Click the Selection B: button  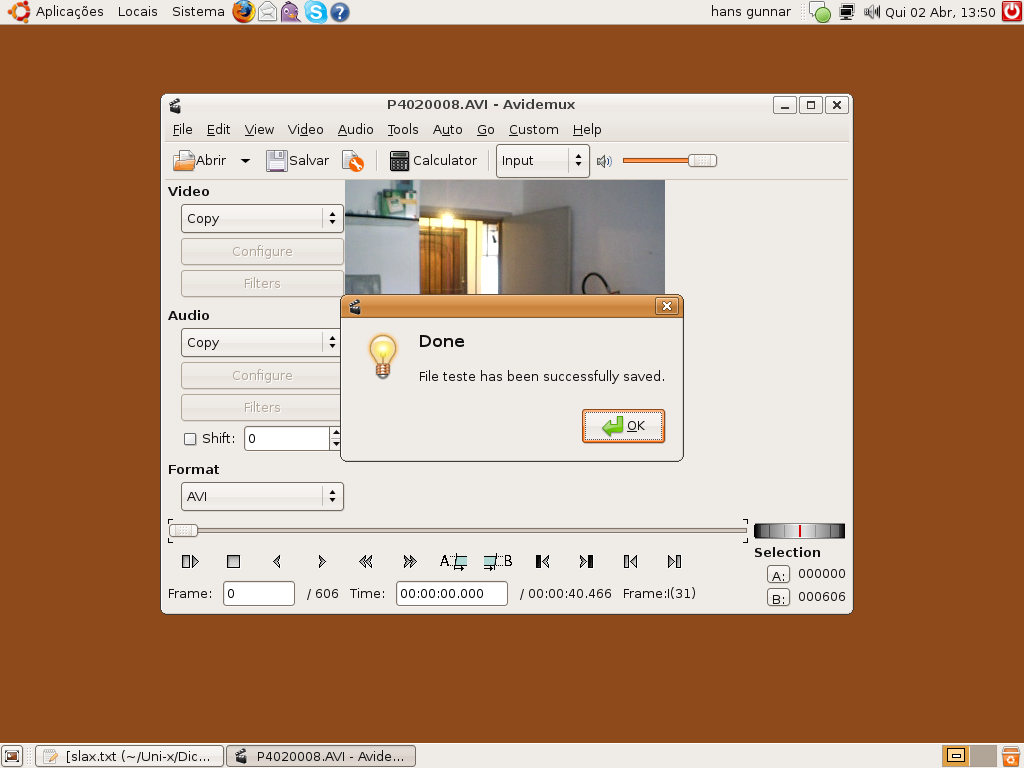pyautogui.click(x=778, y=598)
